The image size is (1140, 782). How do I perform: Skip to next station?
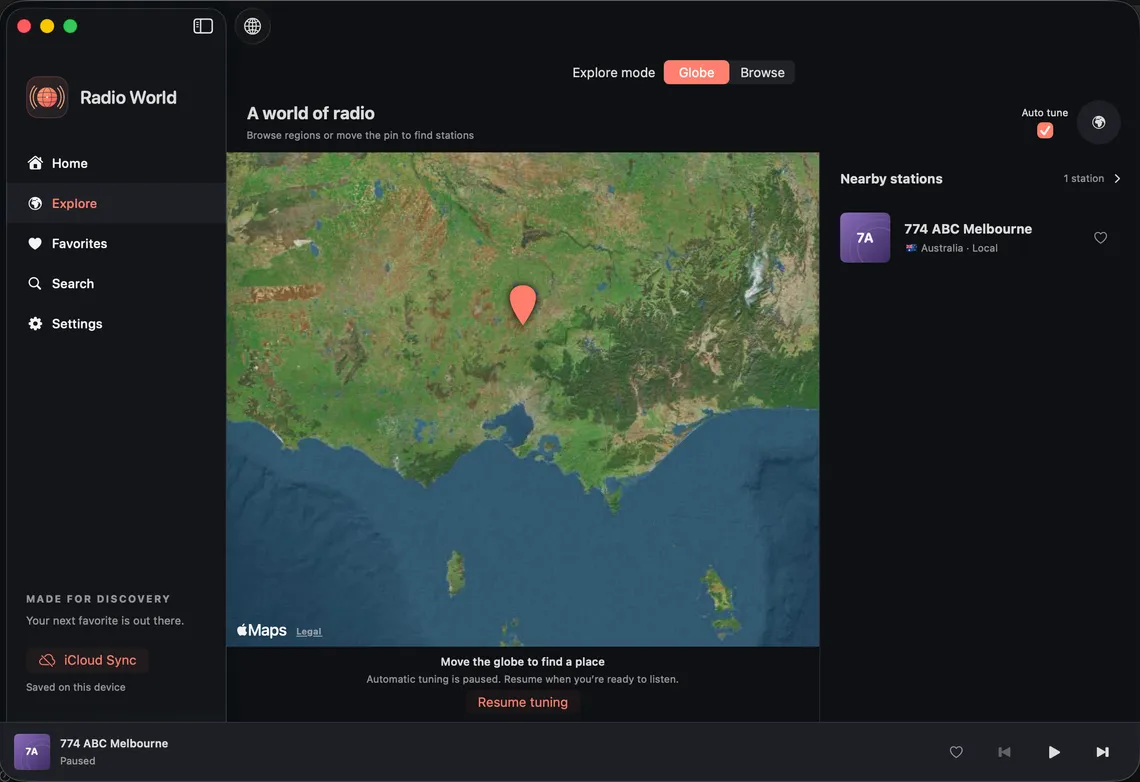(1102, 752)
